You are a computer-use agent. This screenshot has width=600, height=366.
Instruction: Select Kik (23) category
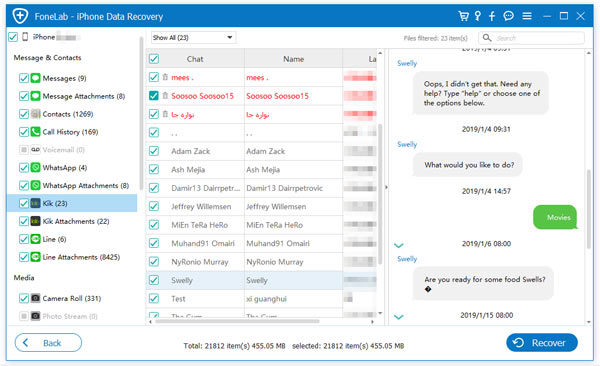click(72, 203)
